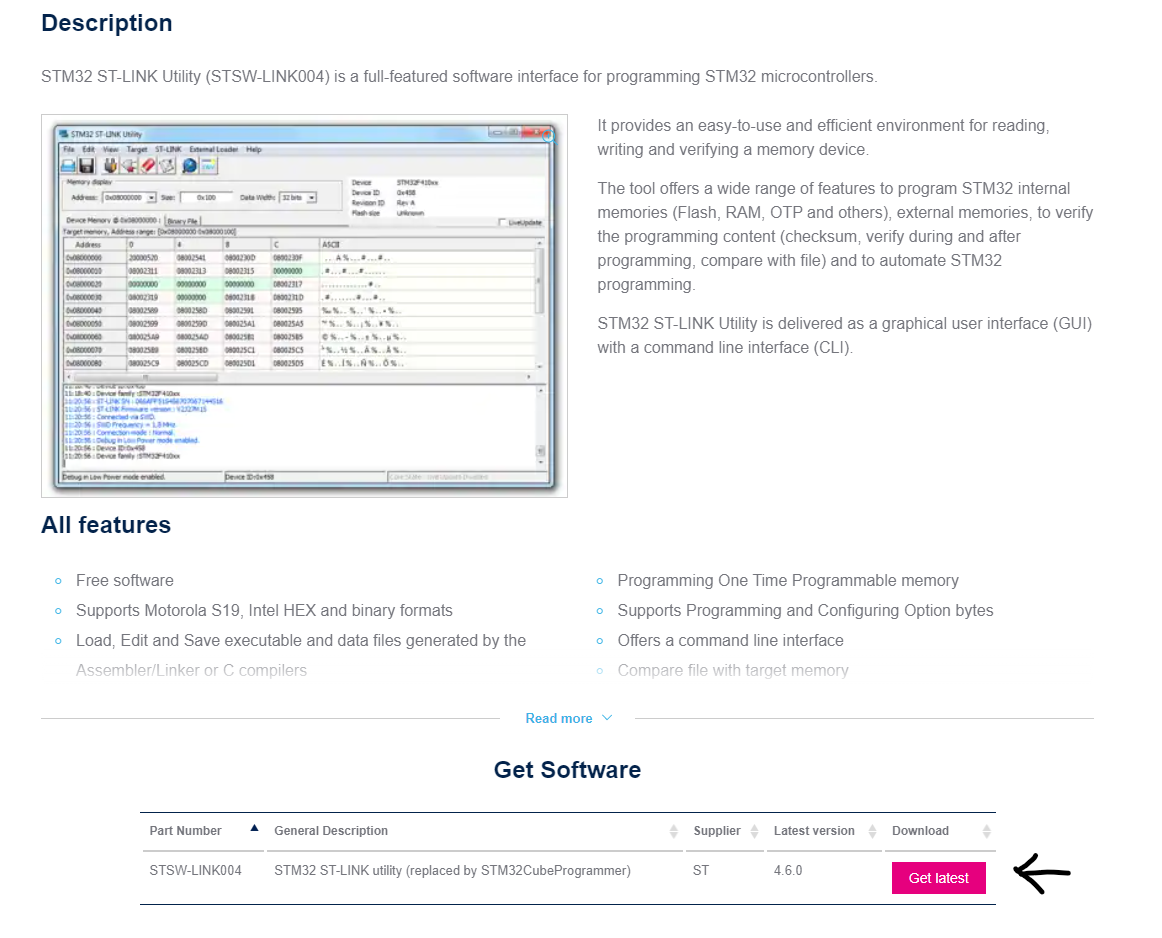Click paragraph about GUI and CLI delivery
Image resolution: width=1162 pixels, height=938 pixels.
[x=845, y=336]
